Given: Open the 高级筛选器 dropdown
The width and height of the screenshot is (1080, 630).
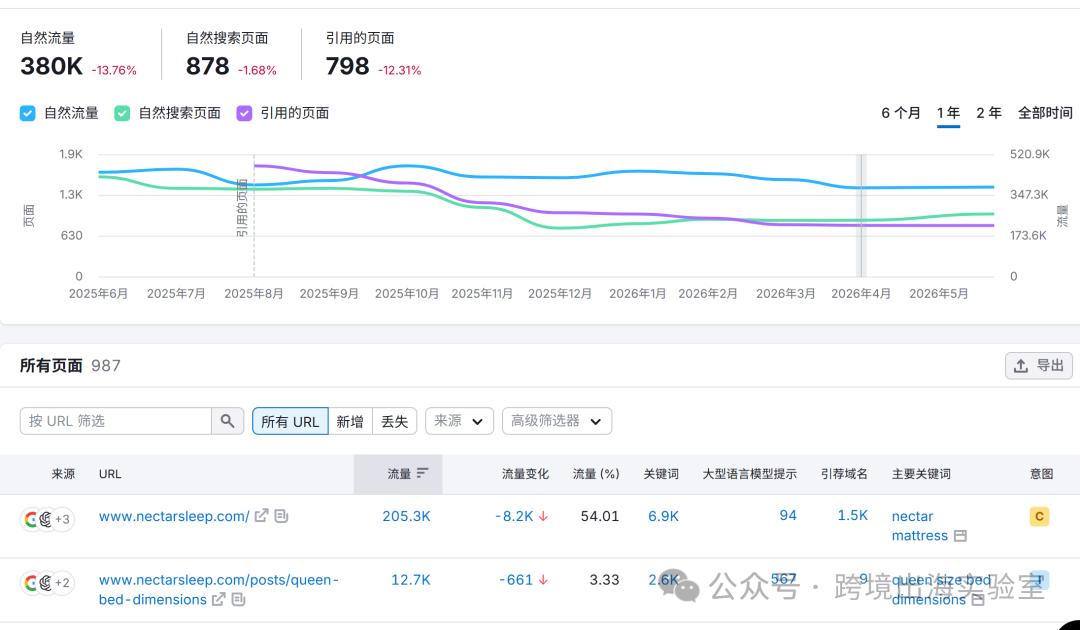Looking at the screenshot, I should pos(557,421).
